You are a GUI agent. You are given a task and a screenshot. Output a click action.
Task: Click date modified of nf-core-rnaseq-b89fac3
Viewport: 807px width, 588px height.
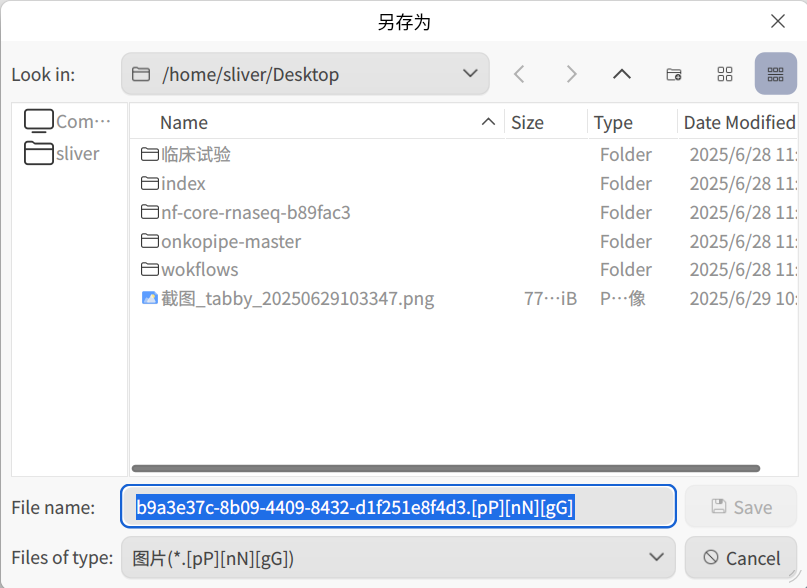pyautogui.click(x=743, y=212)
